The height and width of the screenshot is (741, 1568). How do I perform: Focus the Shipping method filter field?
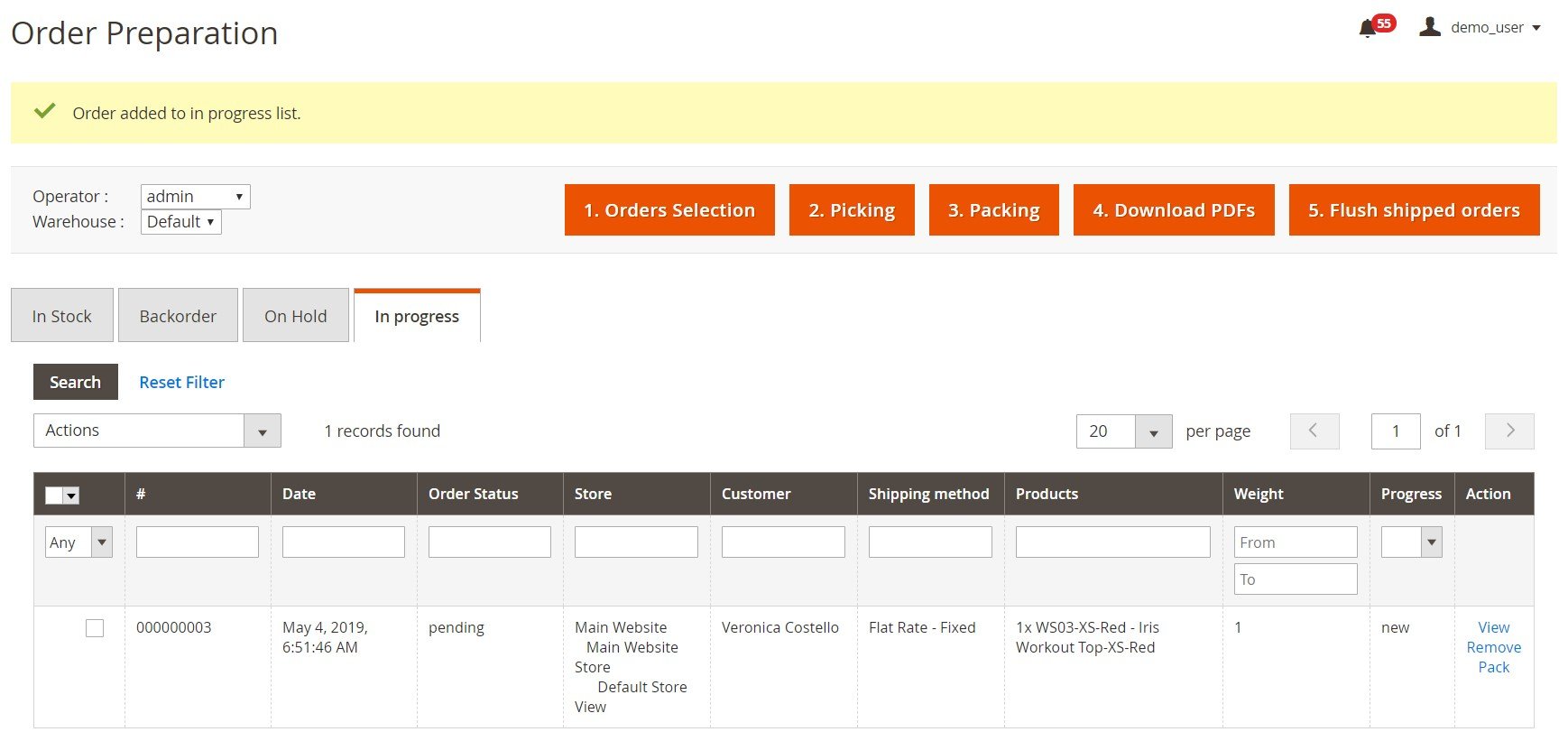pyautogui.click(x=930, y=542)
